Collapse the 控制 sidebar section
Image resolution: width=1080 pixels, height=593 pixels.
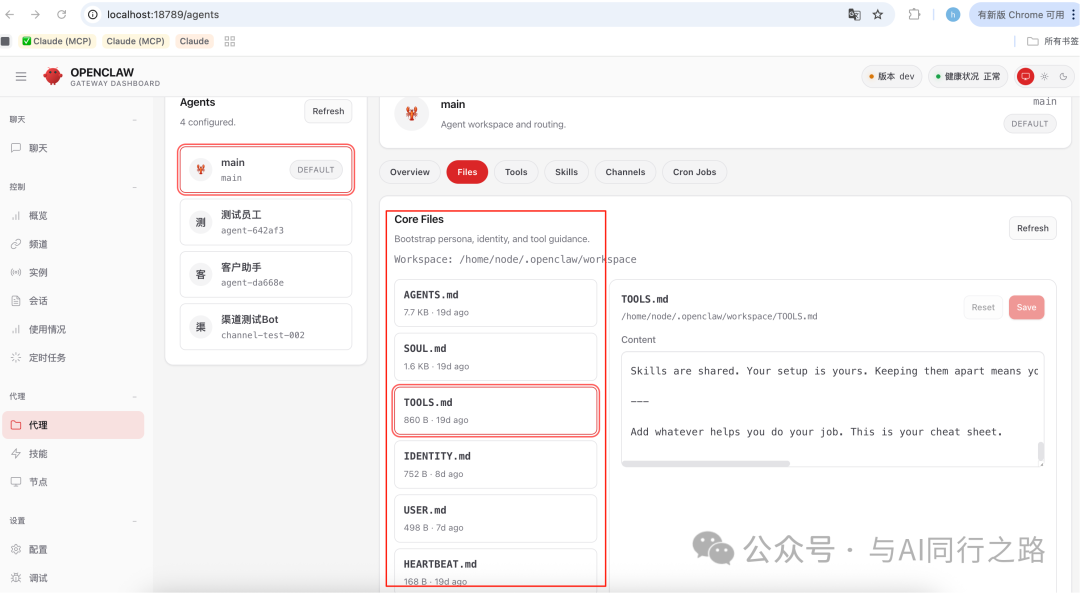pyautogui.click(x=135, y=187)
